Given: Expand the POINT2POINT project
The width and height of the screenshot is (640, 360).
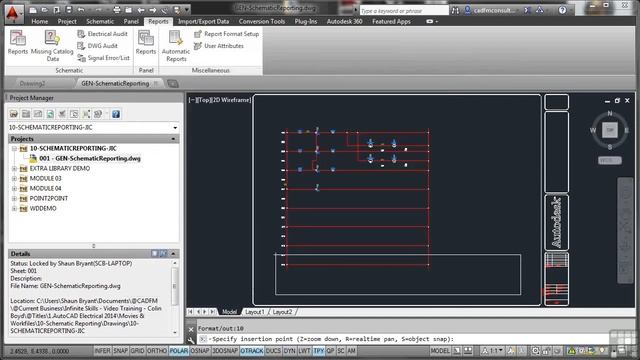Looking at the screenshot, I should (14, 198).
